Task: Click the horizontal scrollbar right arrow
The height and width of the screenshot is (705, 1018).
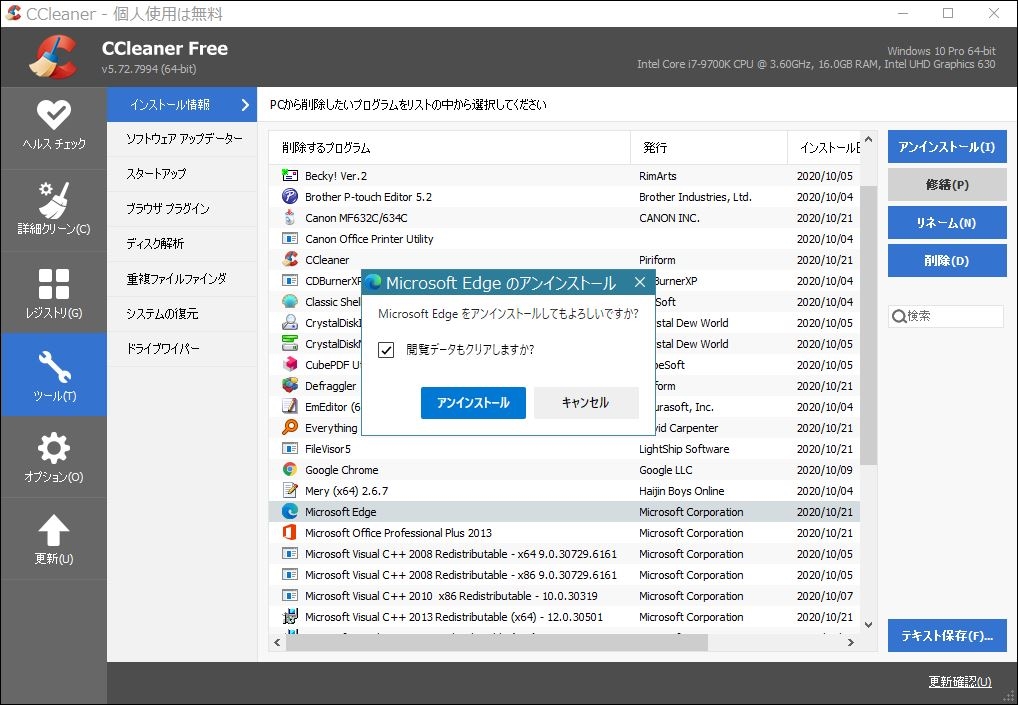Action: 850,642
